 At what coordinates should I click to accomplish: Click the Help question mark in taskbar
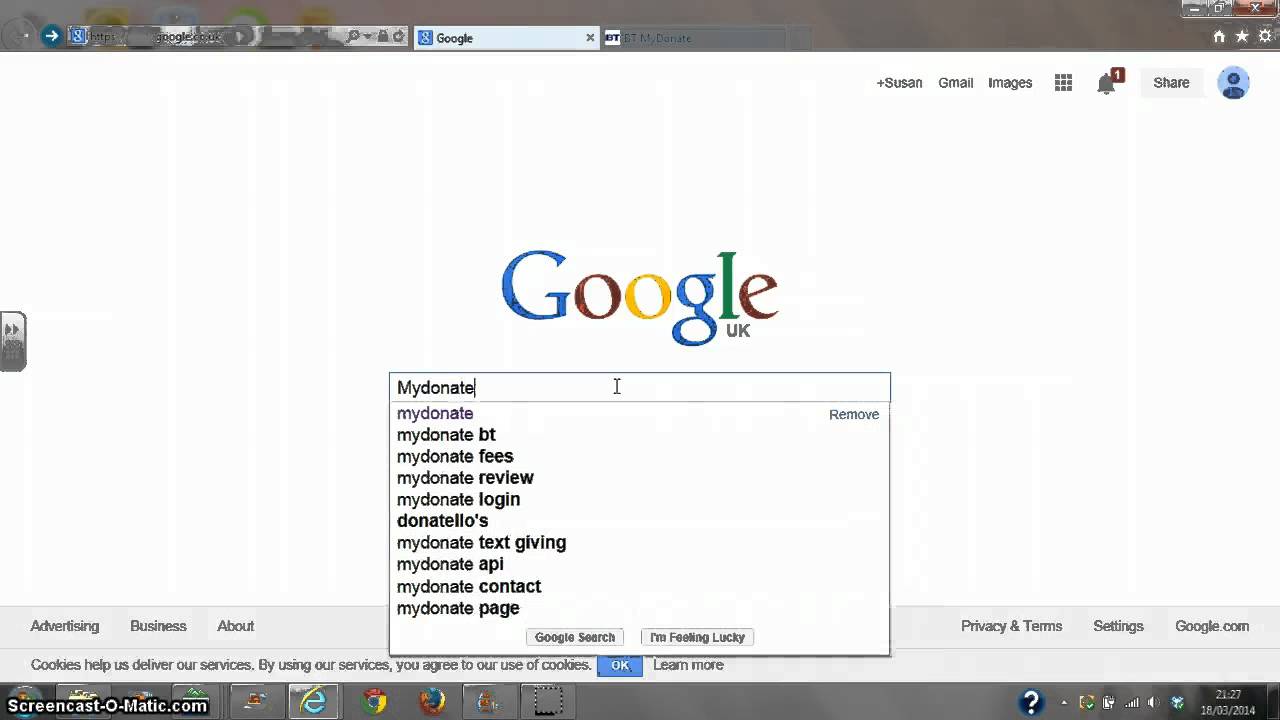[x=1031, y=701]
